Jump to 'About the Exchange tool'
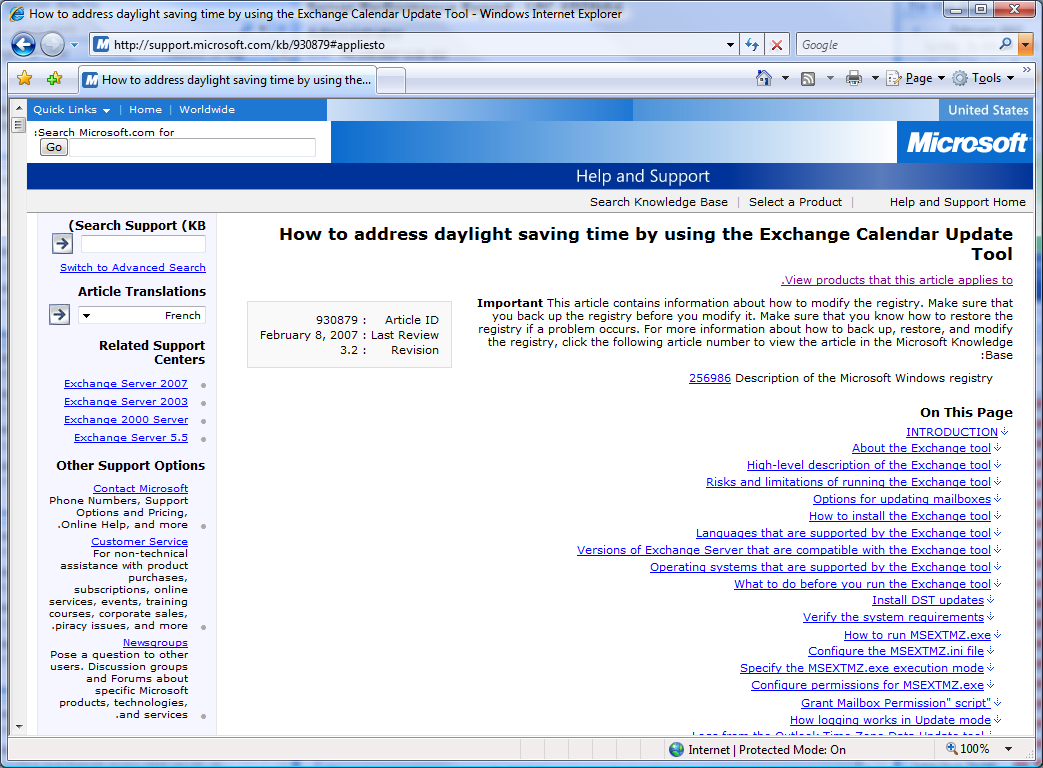 921,448
